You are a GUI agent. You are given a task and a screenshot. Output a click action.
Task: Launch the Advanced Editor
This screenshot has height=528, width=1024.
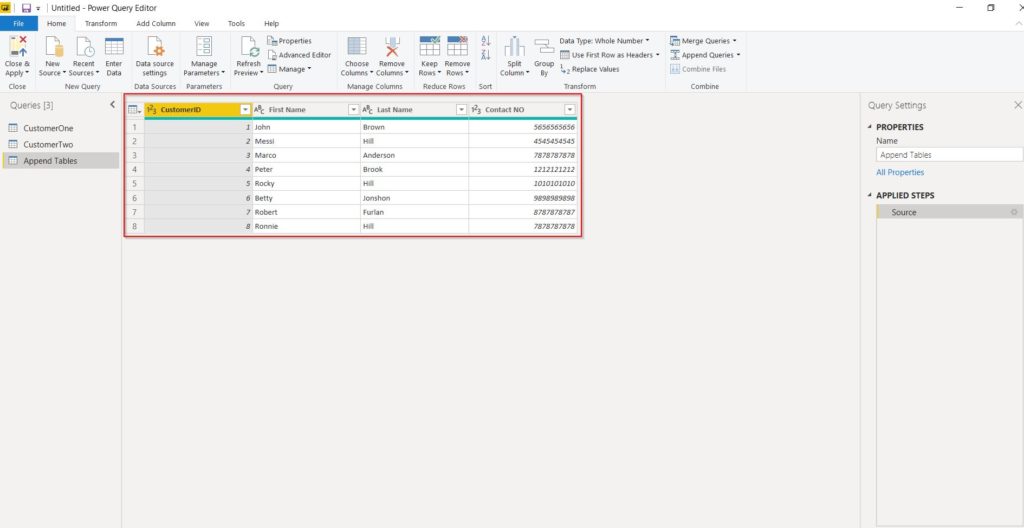tap(299, 55)
